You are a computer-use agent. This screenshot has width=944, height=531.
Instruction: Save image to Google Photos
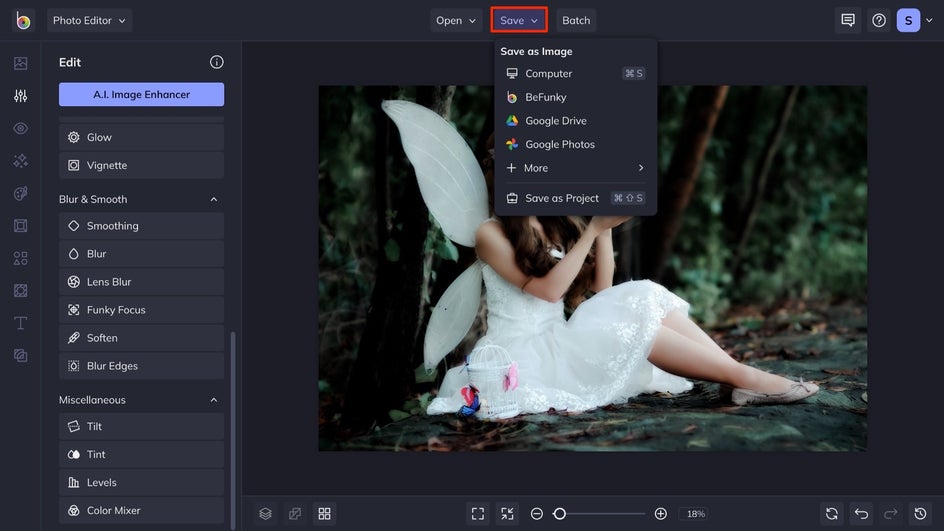coord(576,144)
